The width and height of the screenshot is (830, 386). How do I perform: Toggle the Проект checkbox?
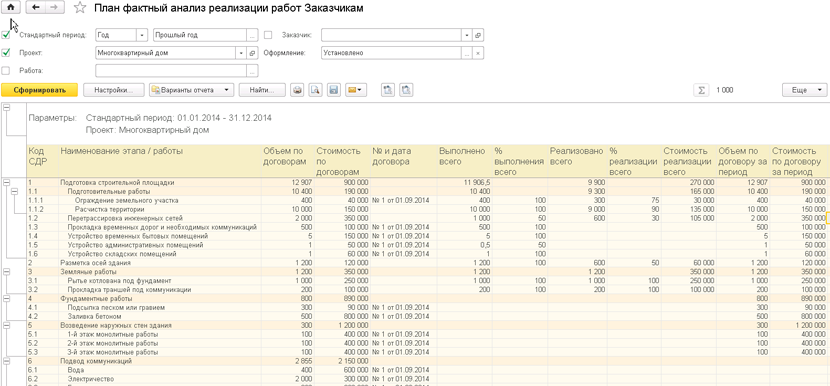click(6, 53)
